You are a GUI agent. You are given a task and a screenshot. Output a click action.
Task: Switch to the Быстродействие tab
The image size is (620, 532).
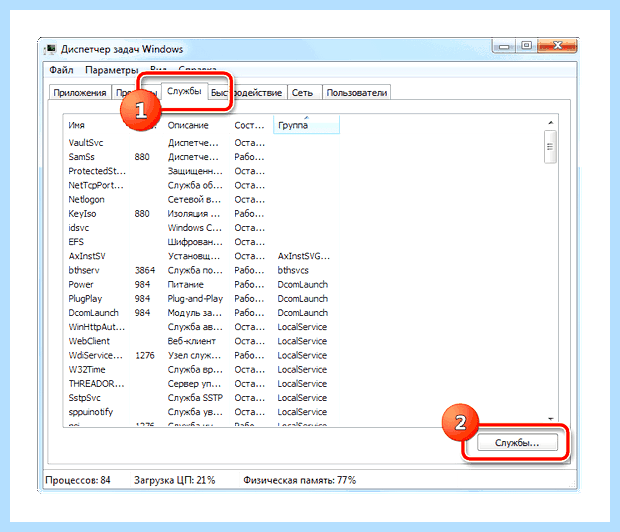[246, 93]
